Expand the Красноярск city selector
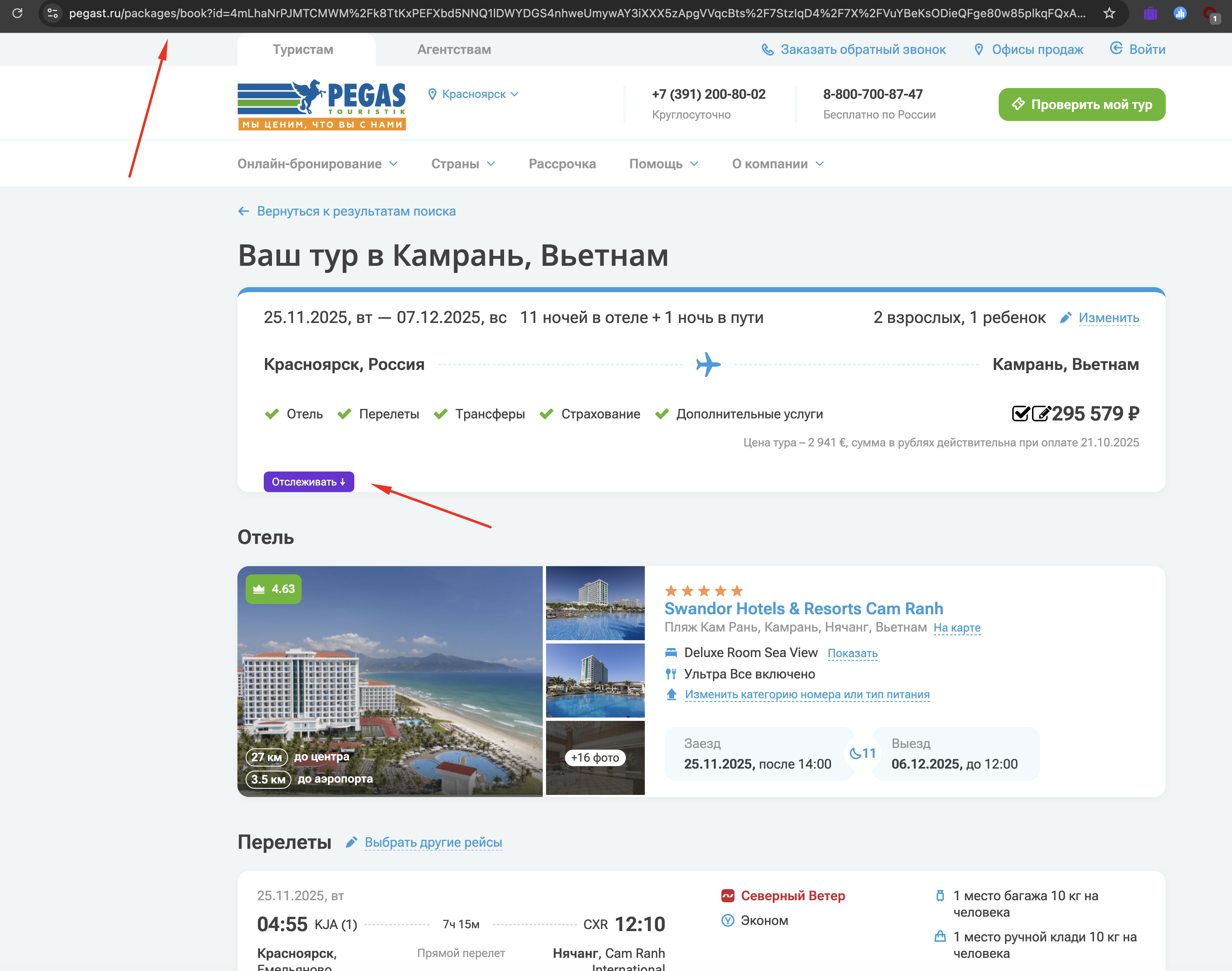 click(x=474, y=94)
